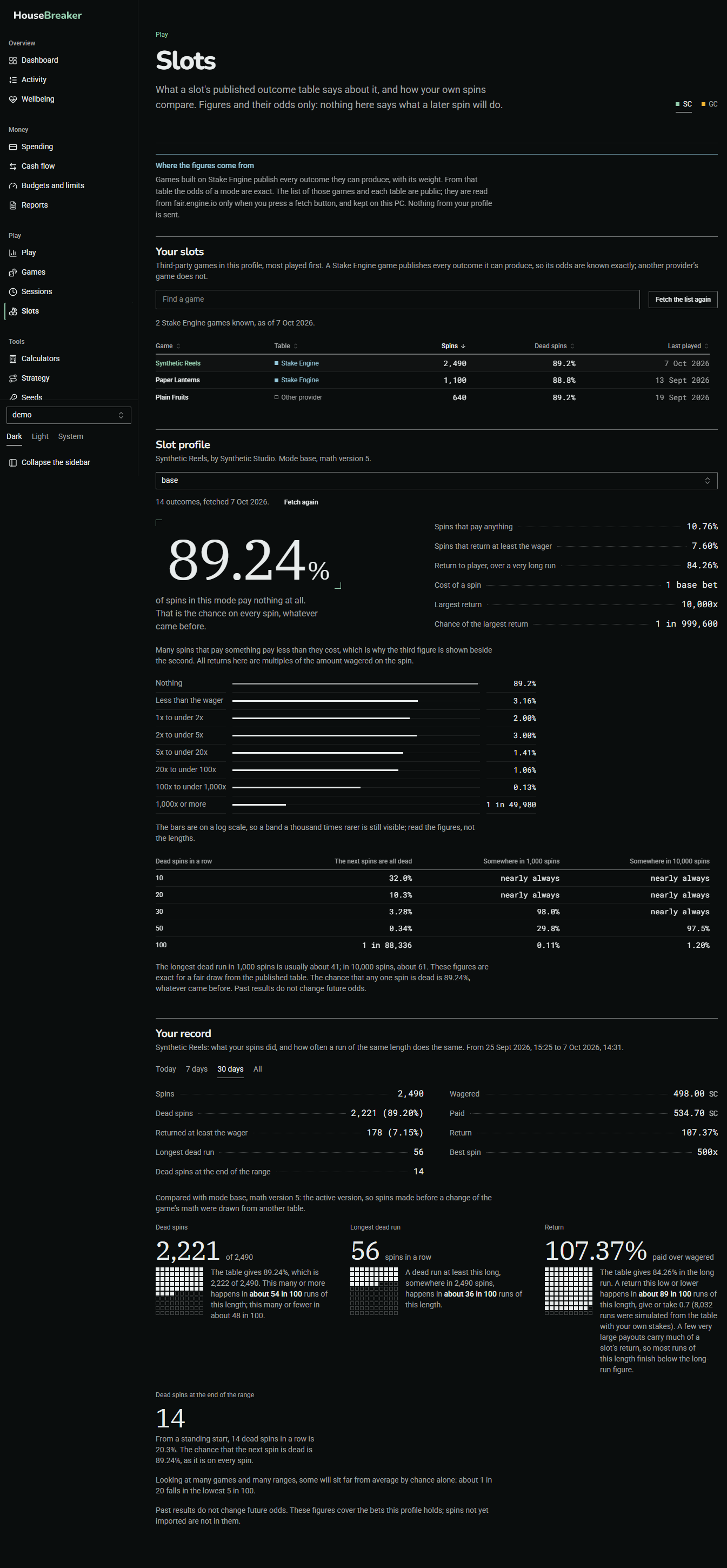Screen dimensions: 727x1568
Task: Click the Seeds key icon
Action: click(13, 397)
